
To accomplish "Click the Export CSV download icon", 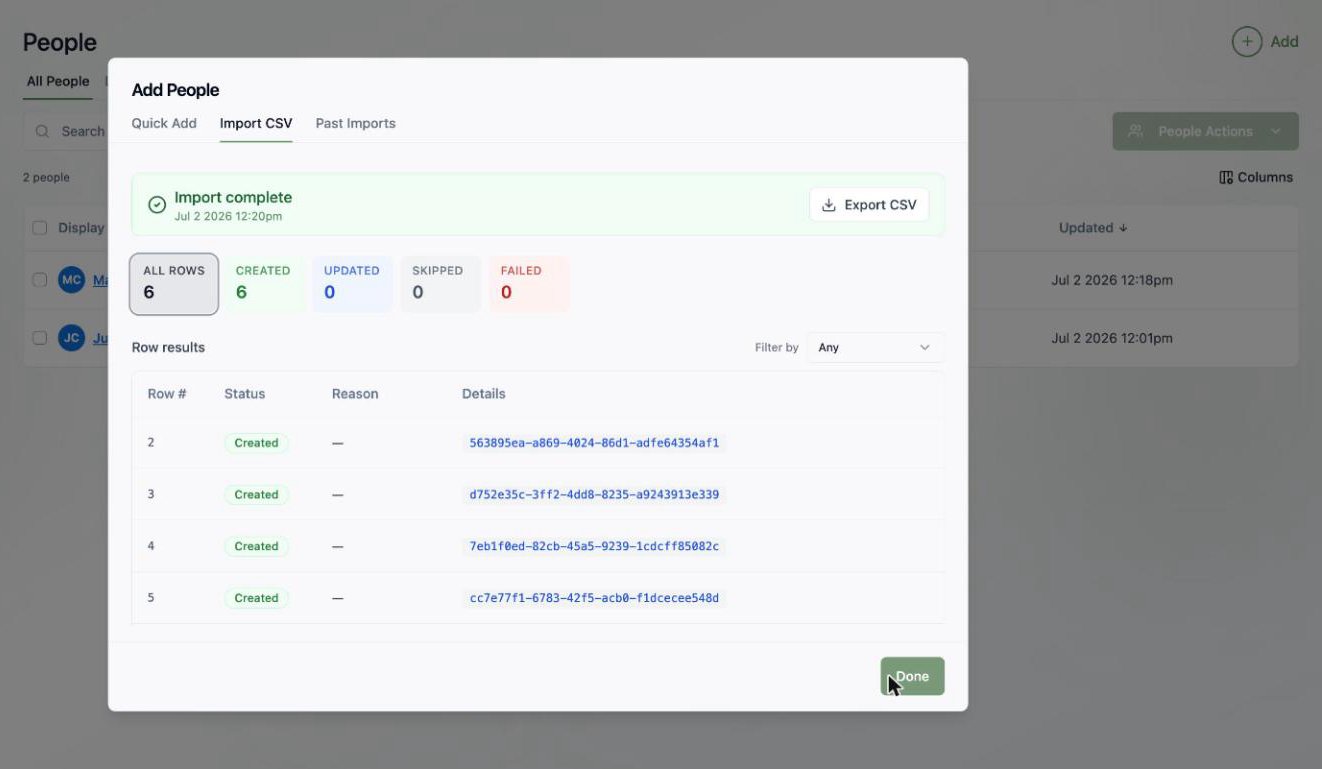I will click(x=828, y=205).
